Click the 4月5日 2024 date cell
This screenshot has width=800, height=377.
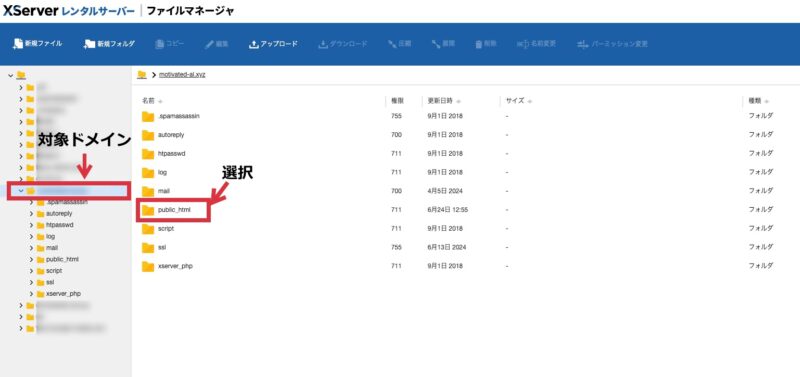pyautogui.click(x=445, y=191)
